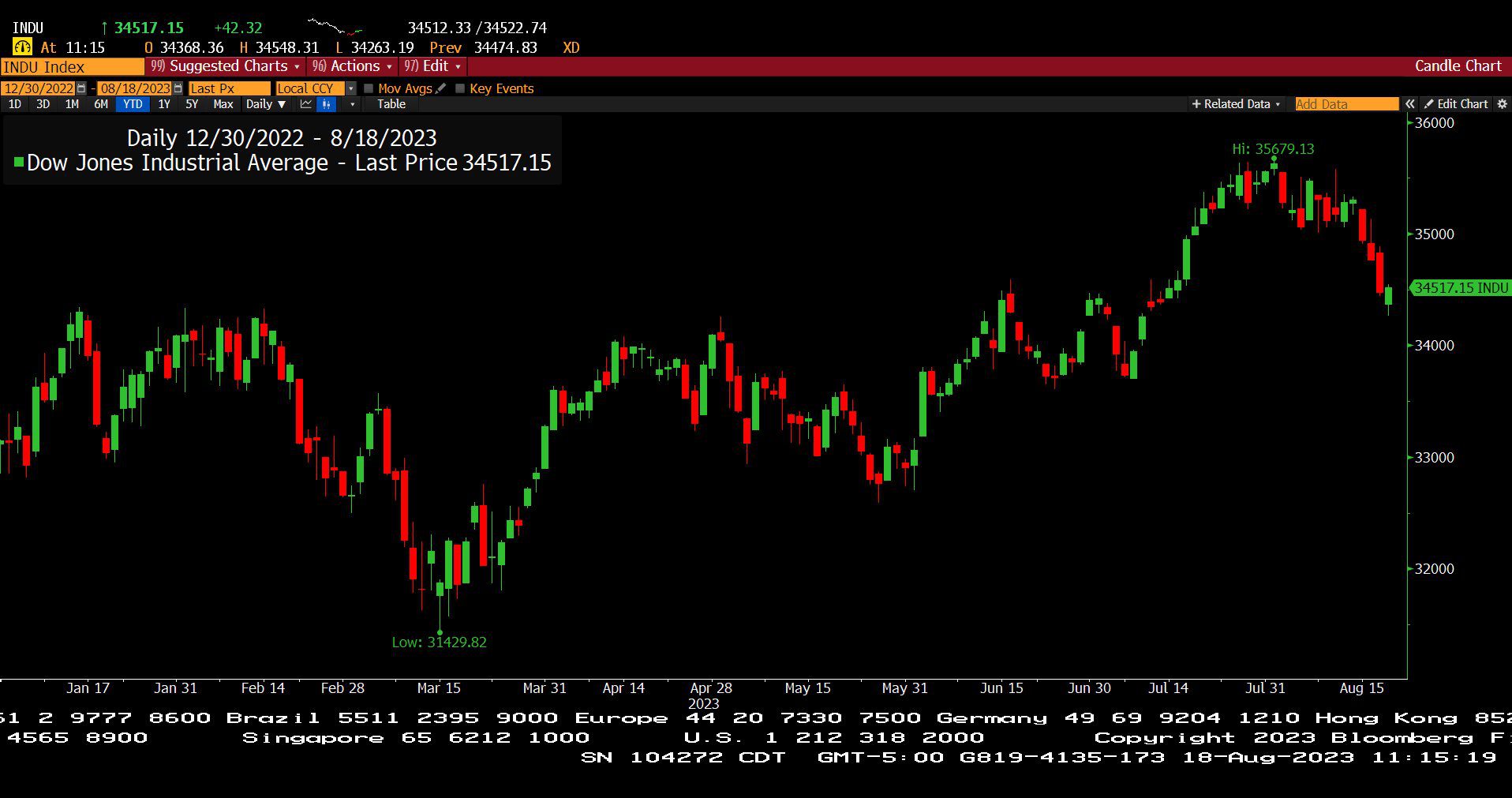Click green legend marker for Dow Jones
The width and height of the screenshot is (1512, 798).
tap(18, 163)
